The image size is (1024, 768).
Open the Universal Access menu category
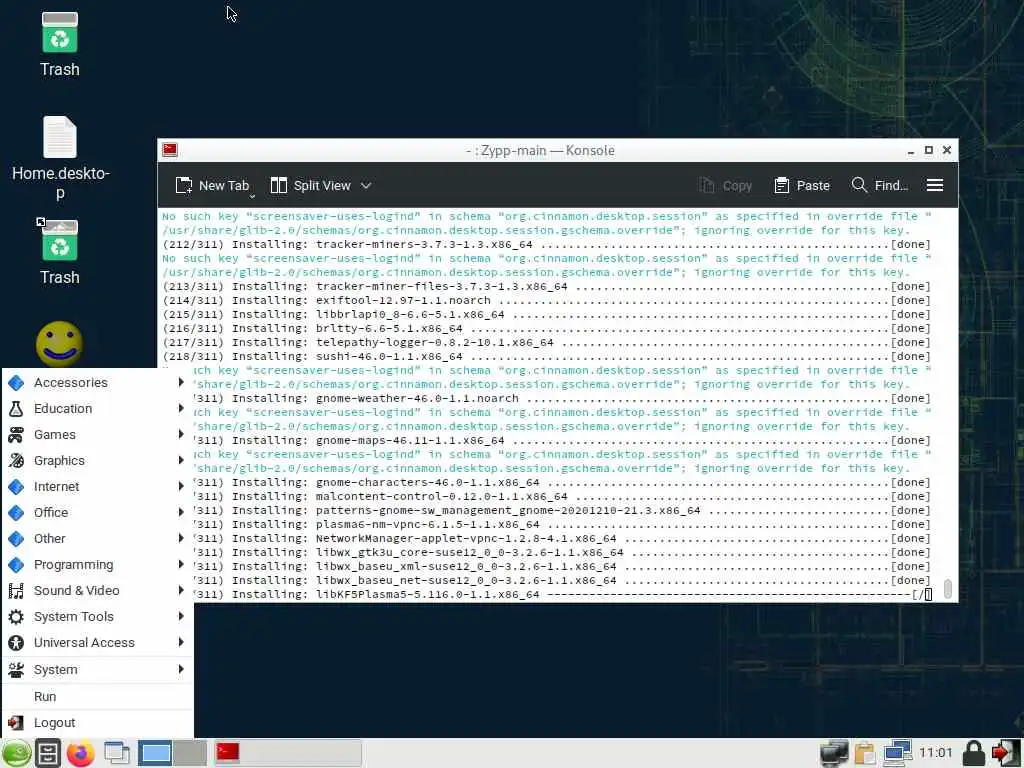97,643
